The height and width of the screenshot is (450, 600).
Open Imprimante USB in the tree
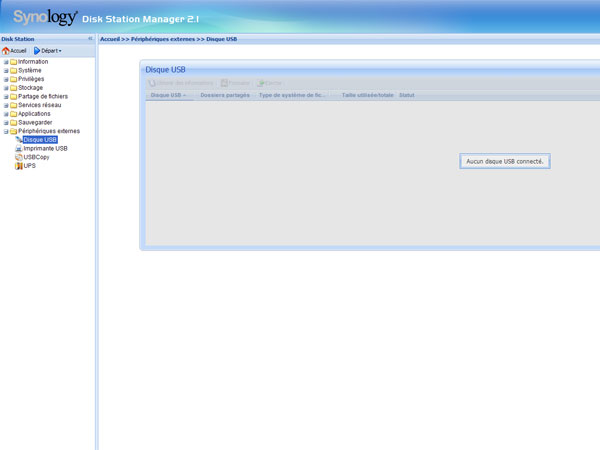click(x=45, y=148)
